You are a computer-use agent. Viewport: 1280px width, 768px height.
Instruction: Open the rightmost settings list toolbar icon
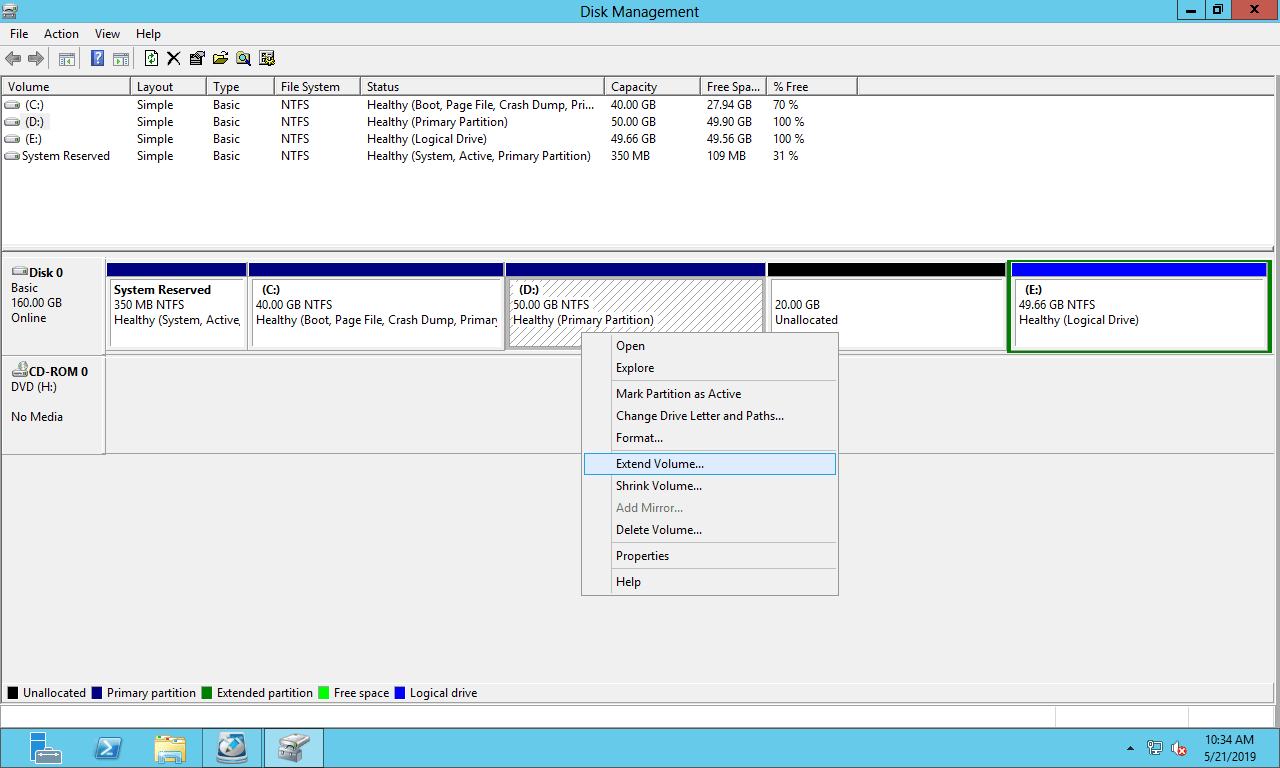[267, 59]
